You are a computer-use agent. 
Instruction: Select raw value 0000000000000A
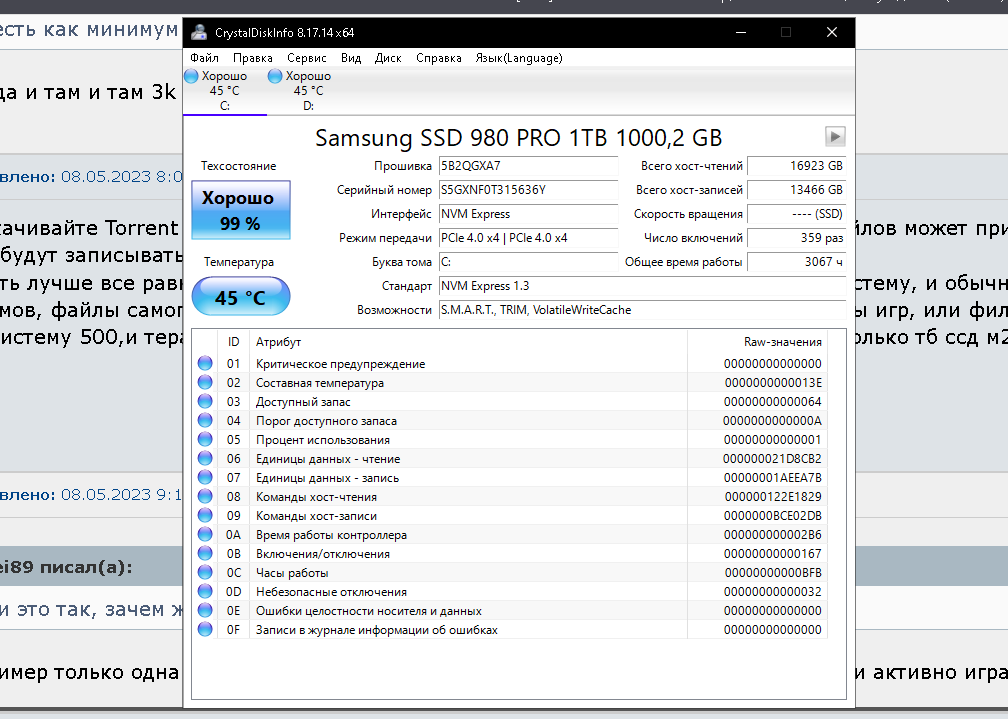tap(772, 421)
